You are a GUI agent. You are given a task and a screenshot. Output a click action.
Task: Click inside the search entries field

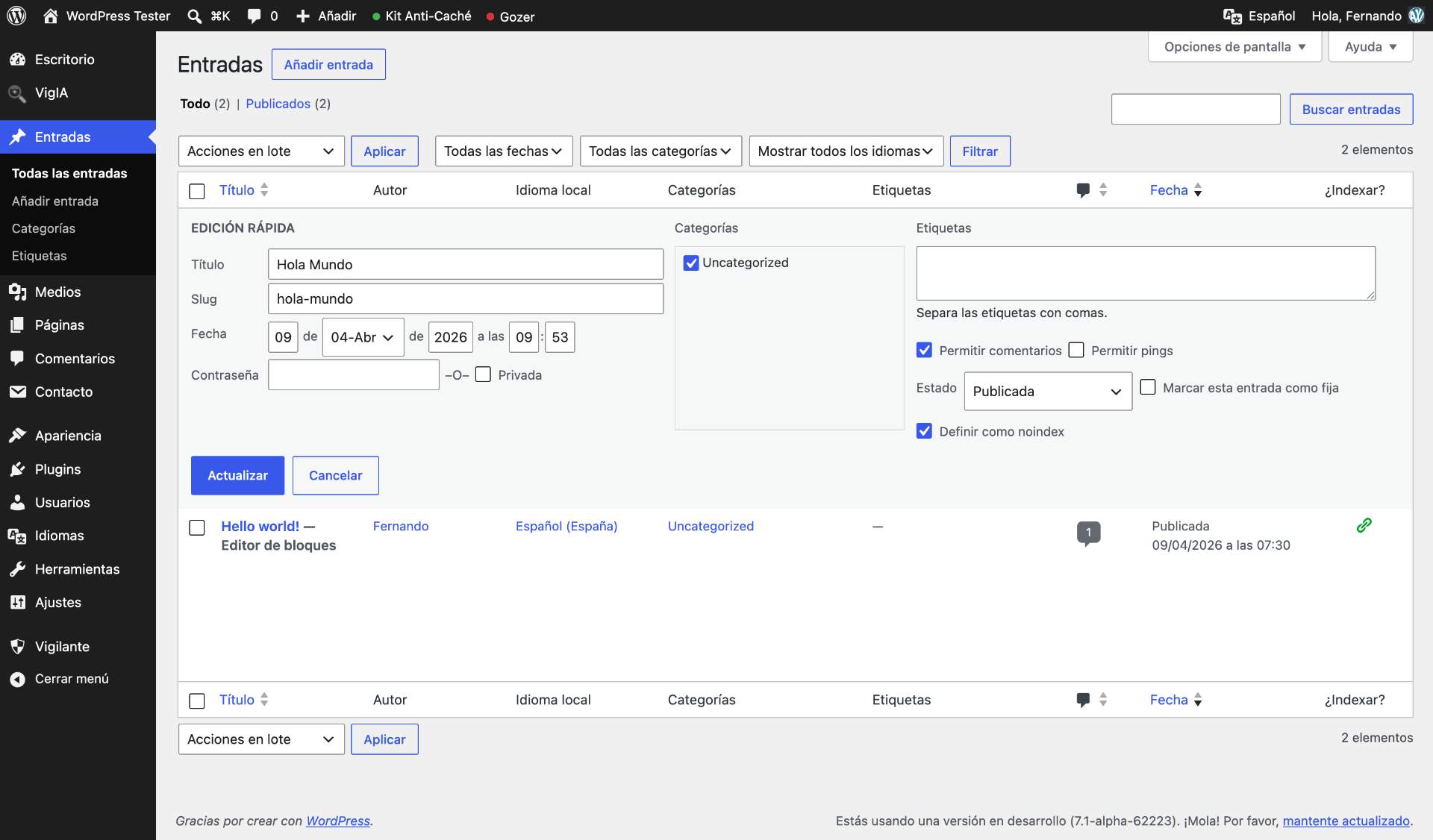point(1195,109)
